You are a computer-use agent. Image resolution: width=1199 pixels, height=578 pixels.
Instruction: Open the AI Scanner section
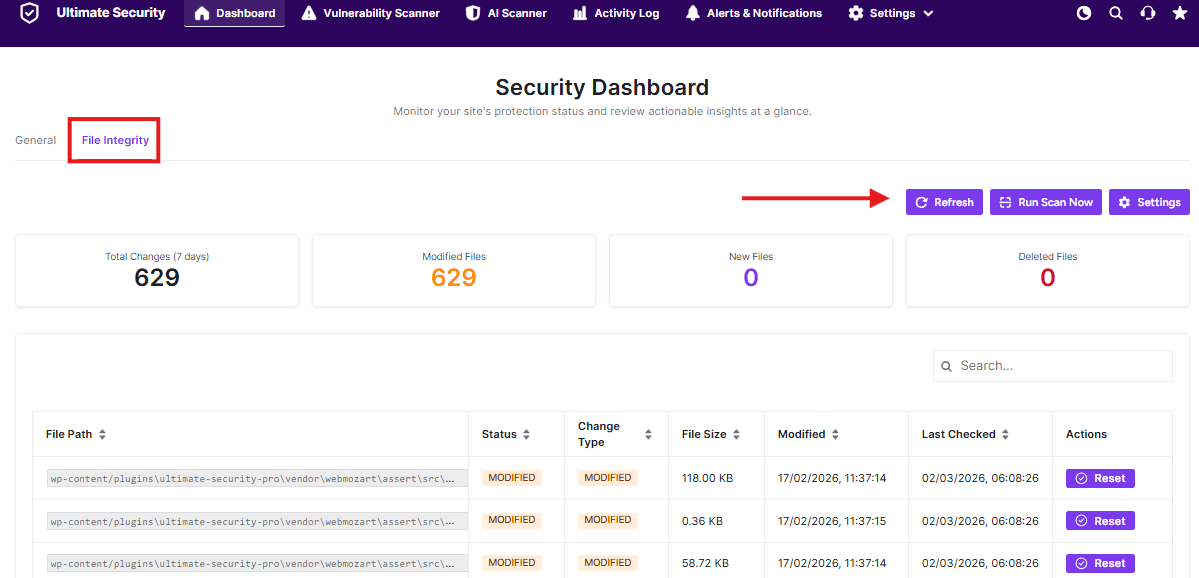pyautogui.click(x=506, y=13)
